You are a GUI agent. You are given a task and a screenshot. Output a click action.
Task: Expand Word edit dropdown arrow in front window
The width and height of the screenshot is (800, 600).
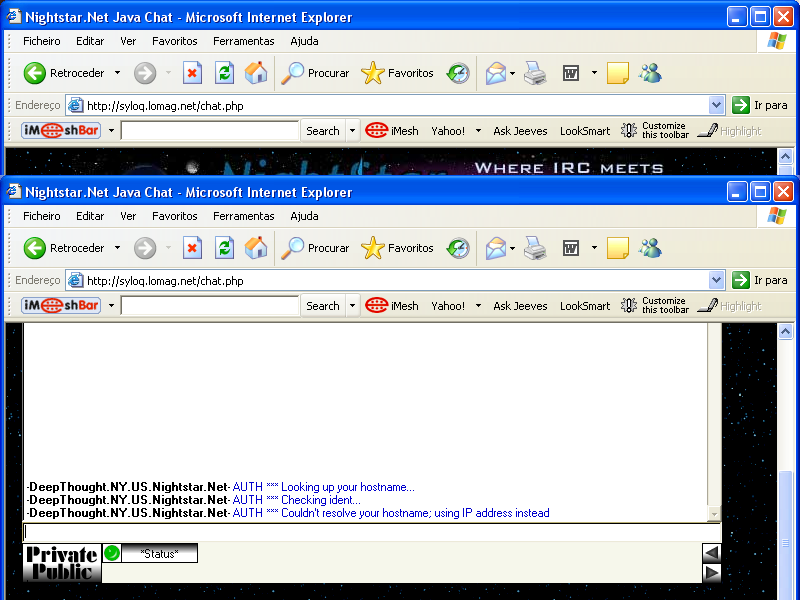[594, 248]
